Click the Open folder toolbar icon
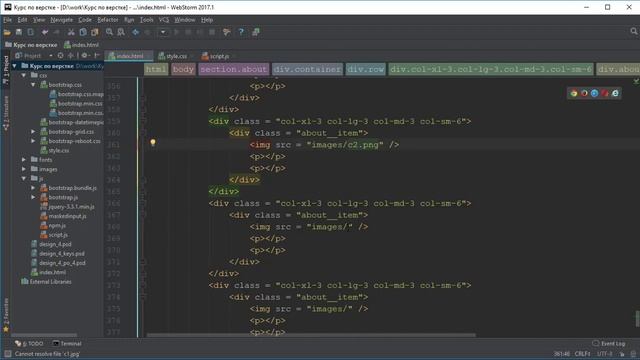640x360 pixels. pyautogui.click(x=7, y=32)
